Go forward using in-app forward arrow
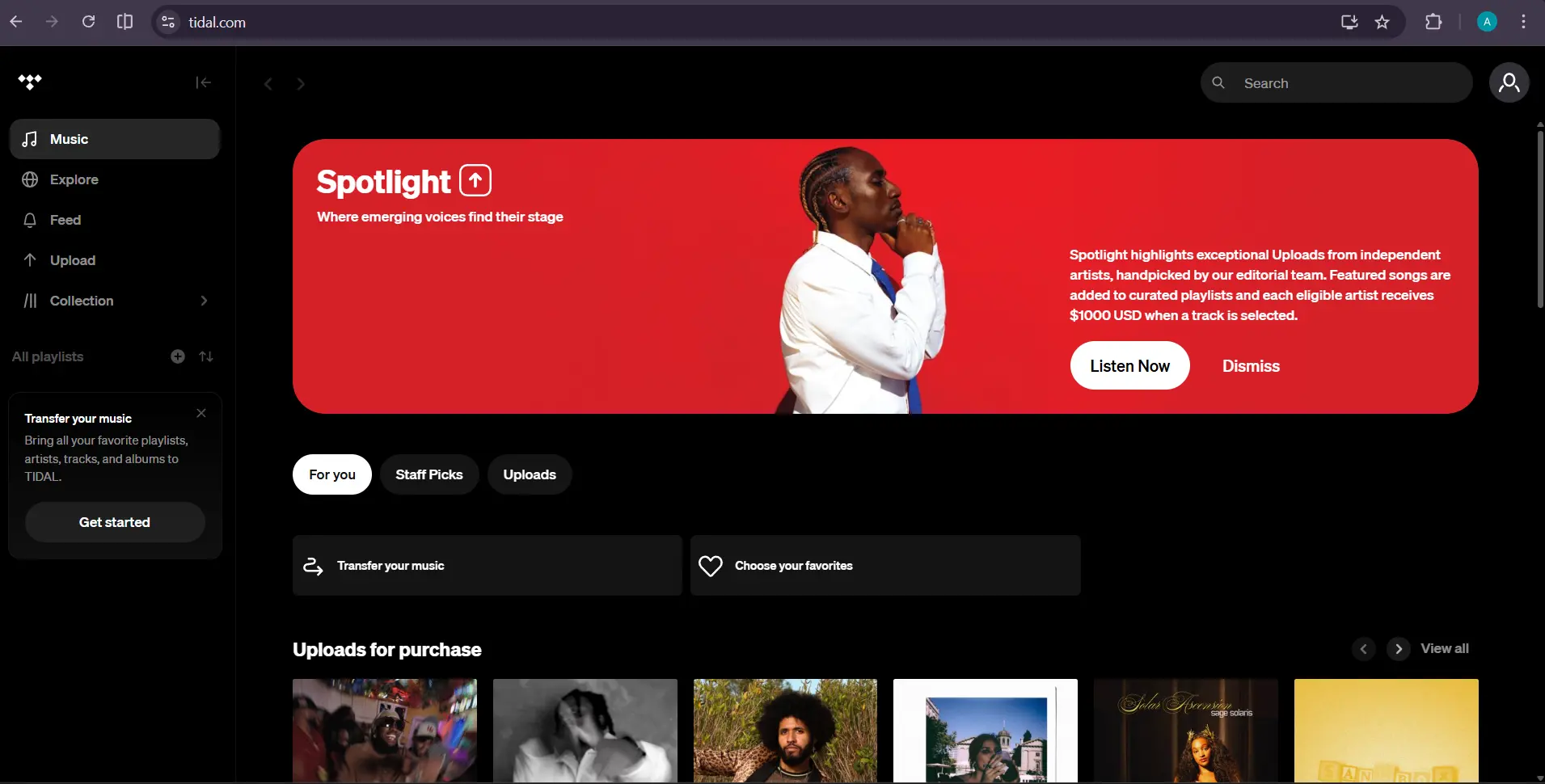 coord(301,83)
